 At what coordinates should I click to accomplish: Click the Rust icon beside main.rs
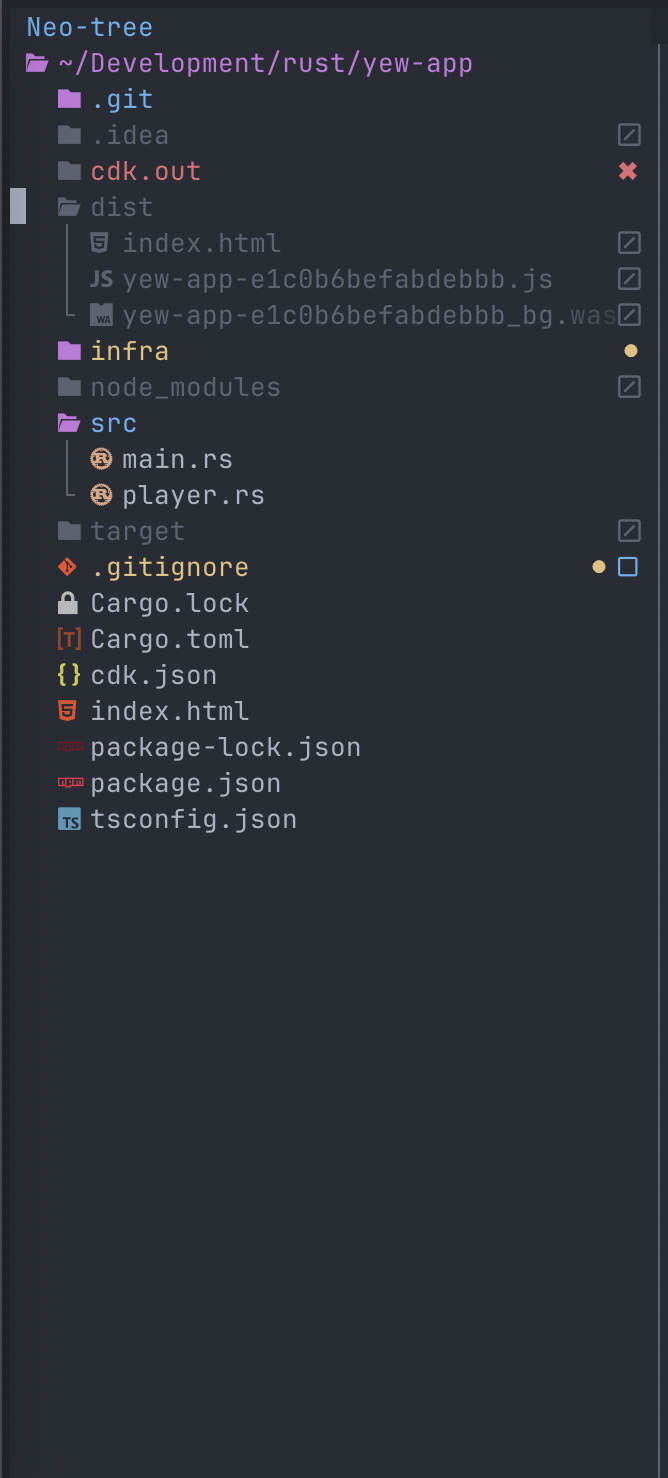click(x=101, y=459)
